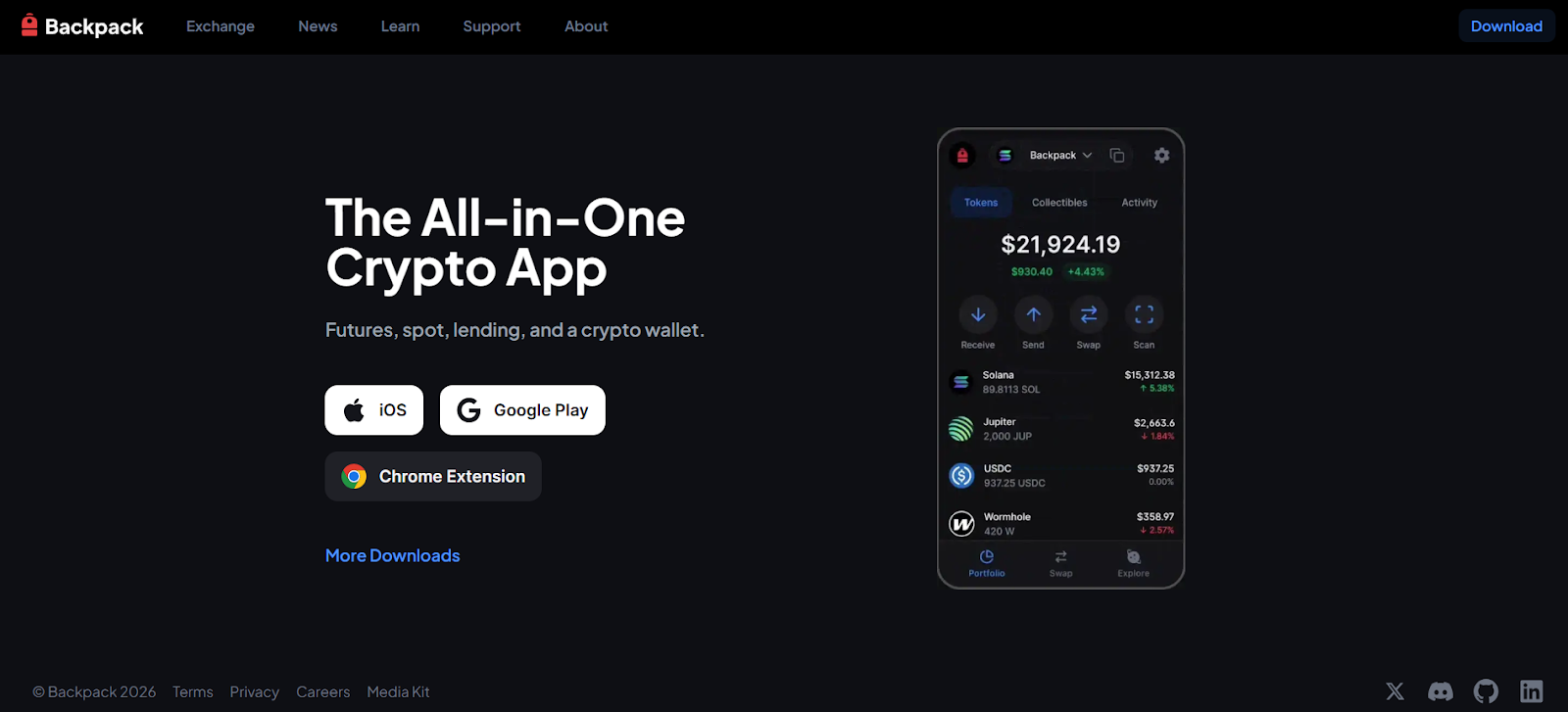
Task: Click the Google Play button
Action: [x=522, y=410]
